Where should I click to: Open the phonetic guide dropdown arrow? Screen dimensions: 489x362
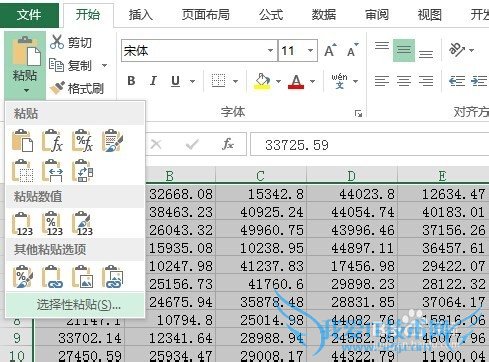(356, 81)
